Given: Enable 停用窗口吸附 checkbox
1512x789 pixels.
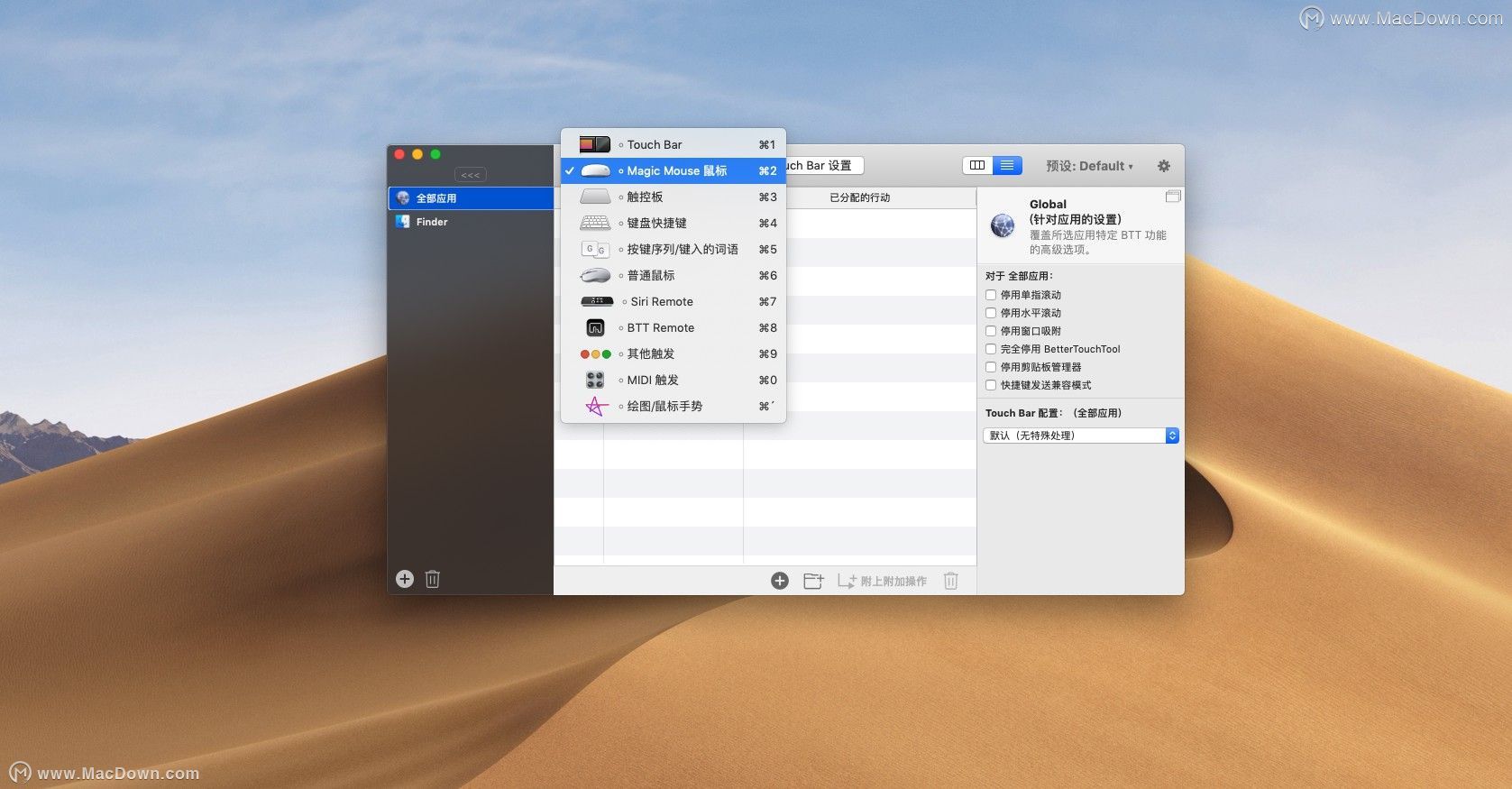Looking at the screenshot, I should [991, 331].
